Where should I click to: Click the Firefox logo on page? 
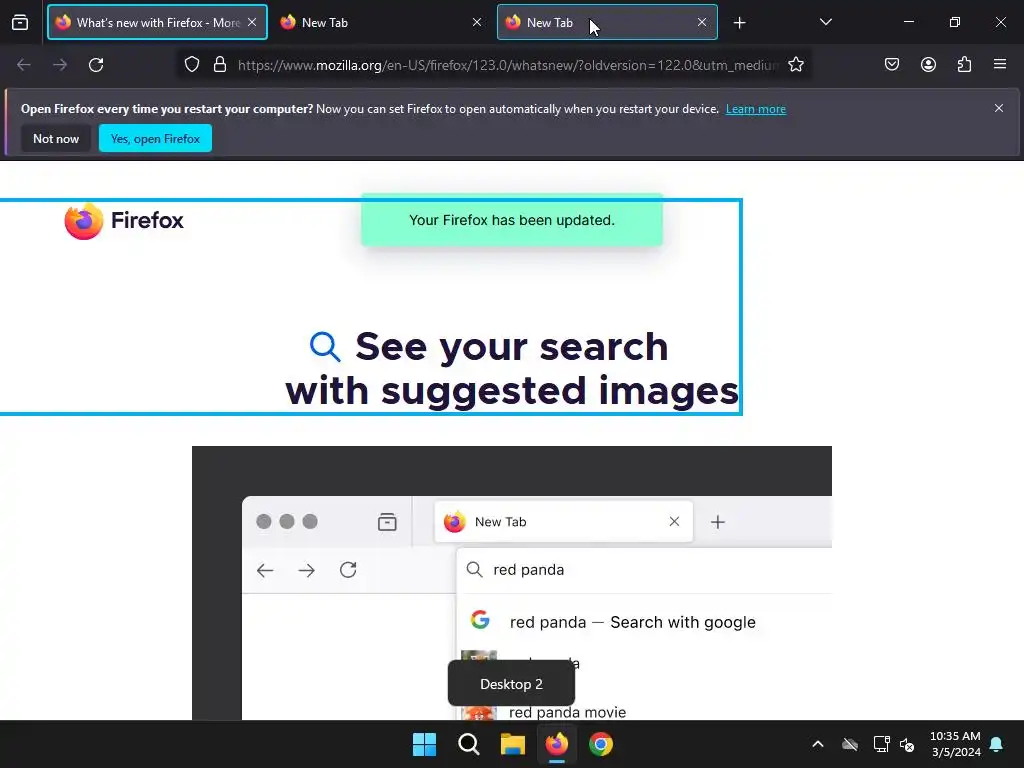124,221
